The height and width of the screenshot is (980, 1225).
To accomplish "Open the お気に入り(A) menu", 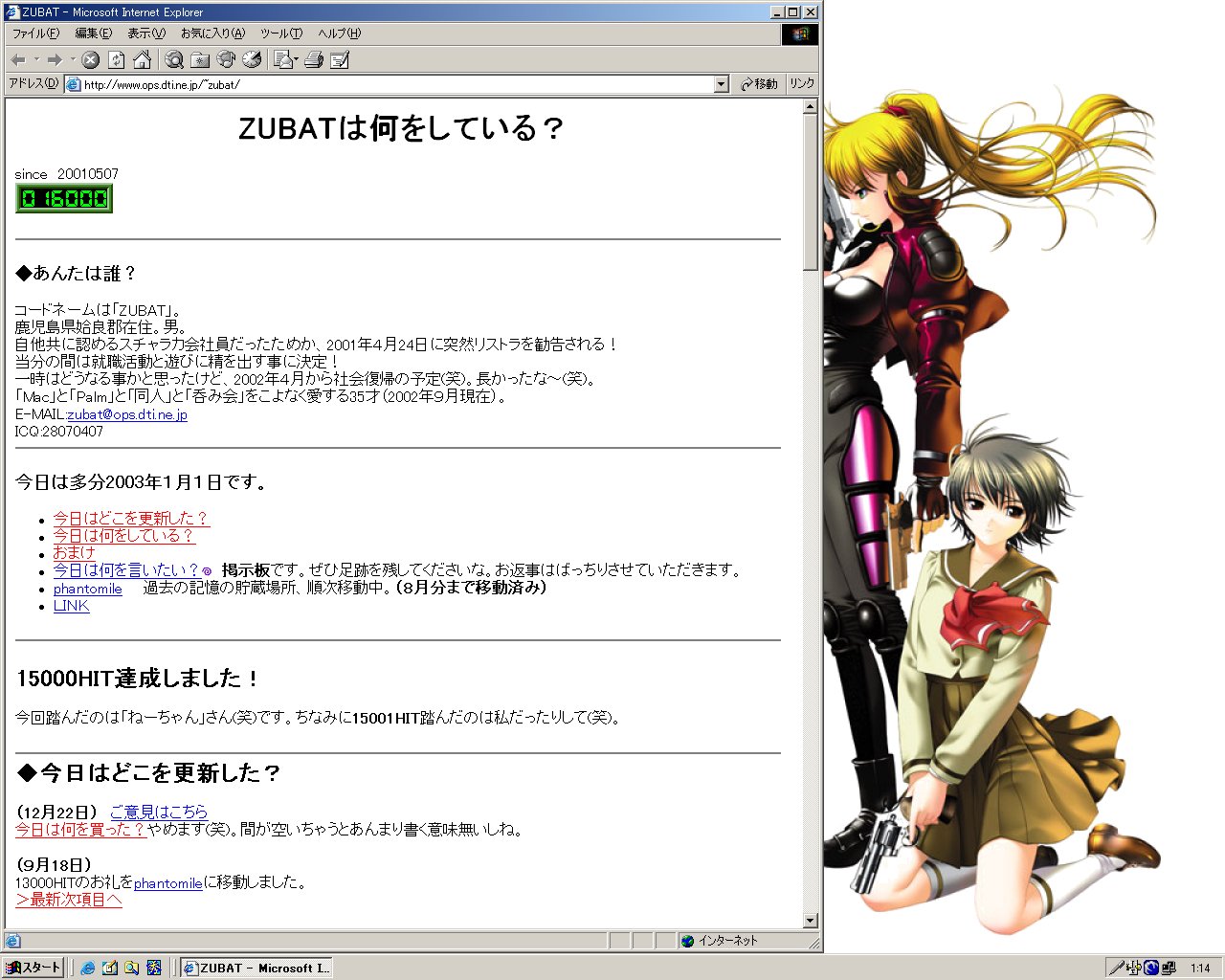I will [212, 33].
